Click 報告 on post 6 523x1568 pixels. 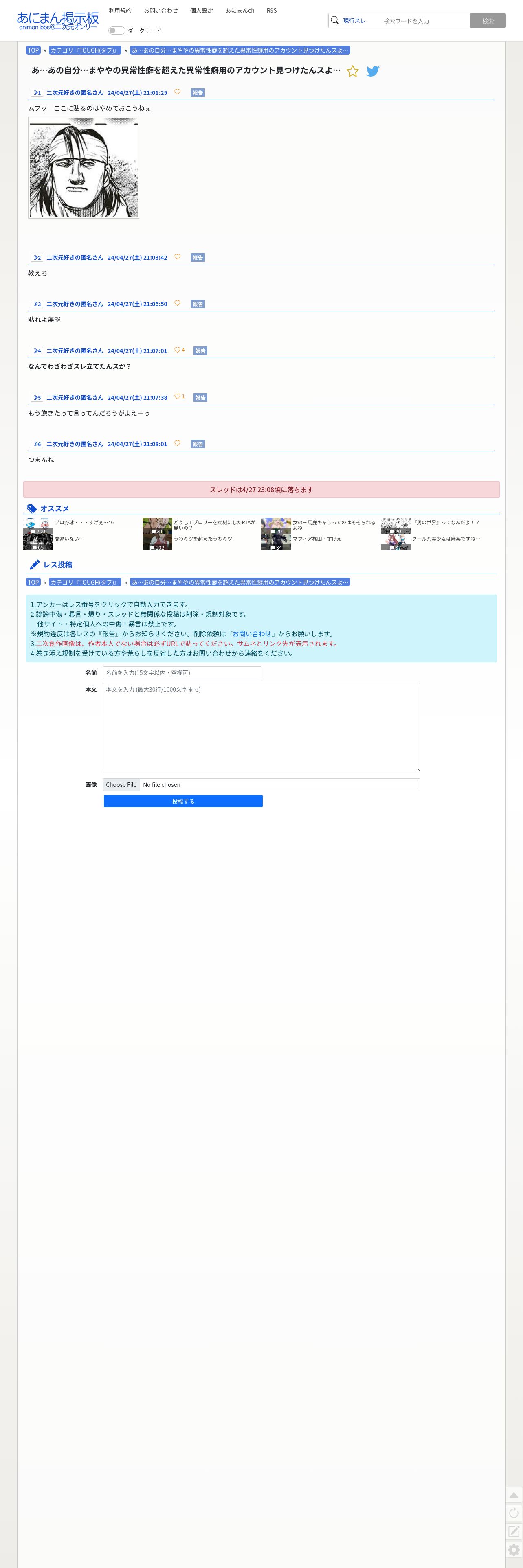coord(198,444)
